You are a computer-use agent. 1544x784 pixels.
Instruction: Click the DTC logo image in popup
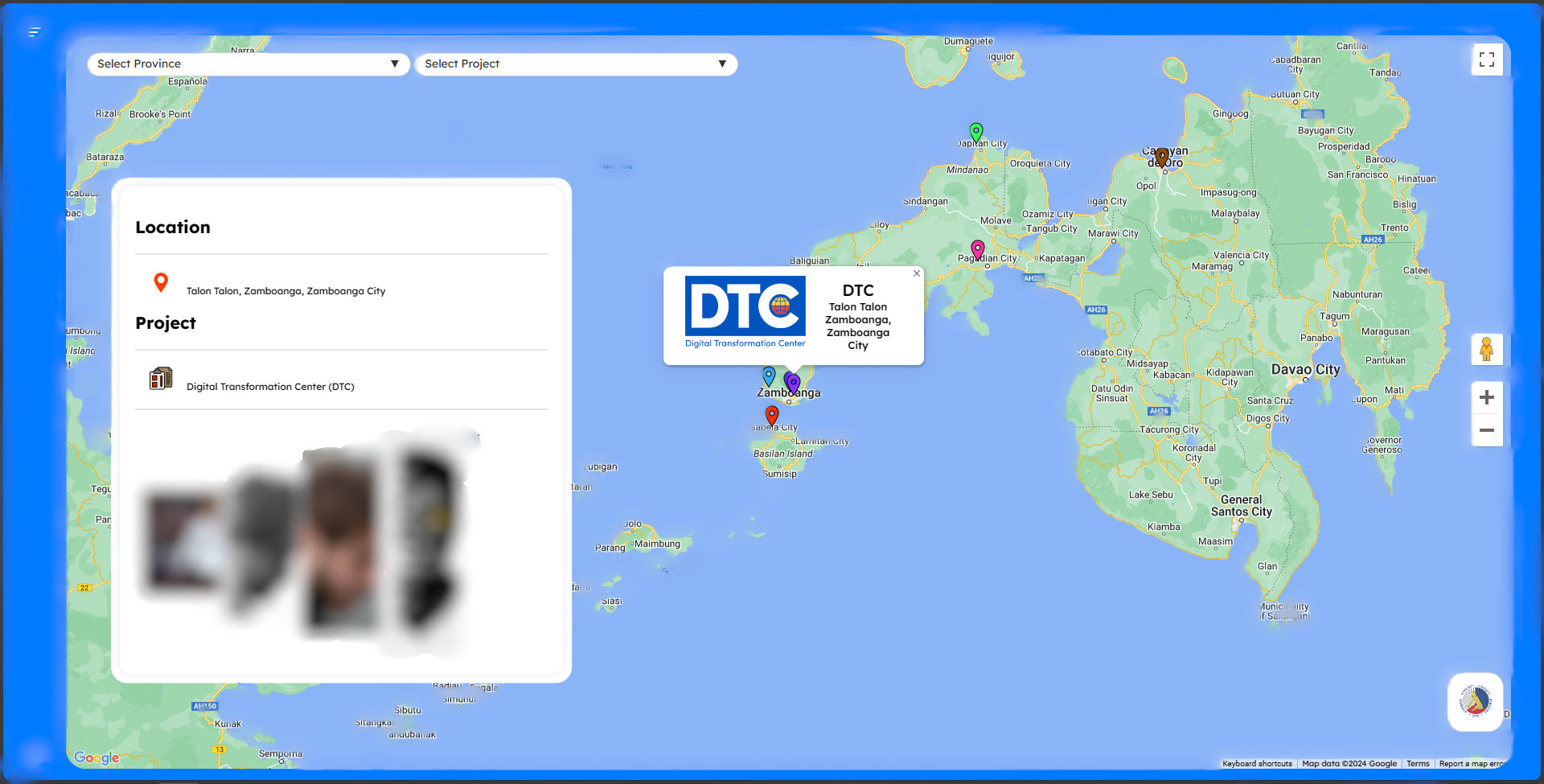745,313
